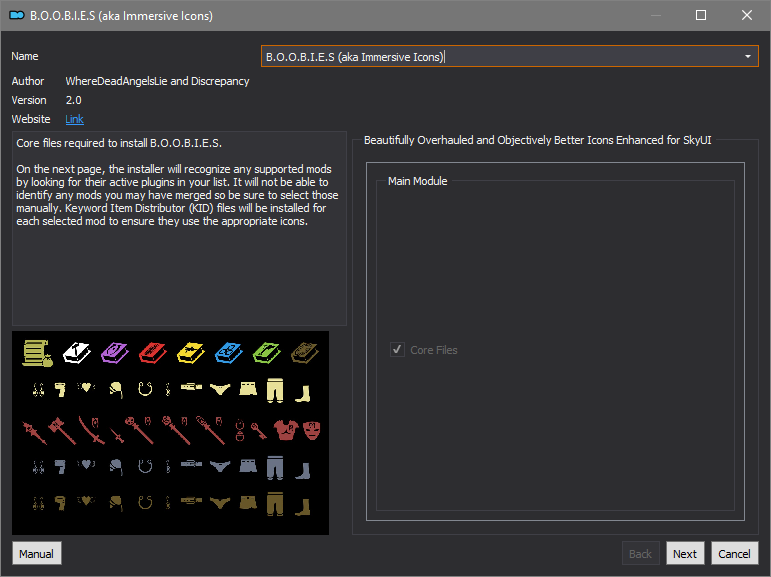Maximize the installer window

[701, 15]
